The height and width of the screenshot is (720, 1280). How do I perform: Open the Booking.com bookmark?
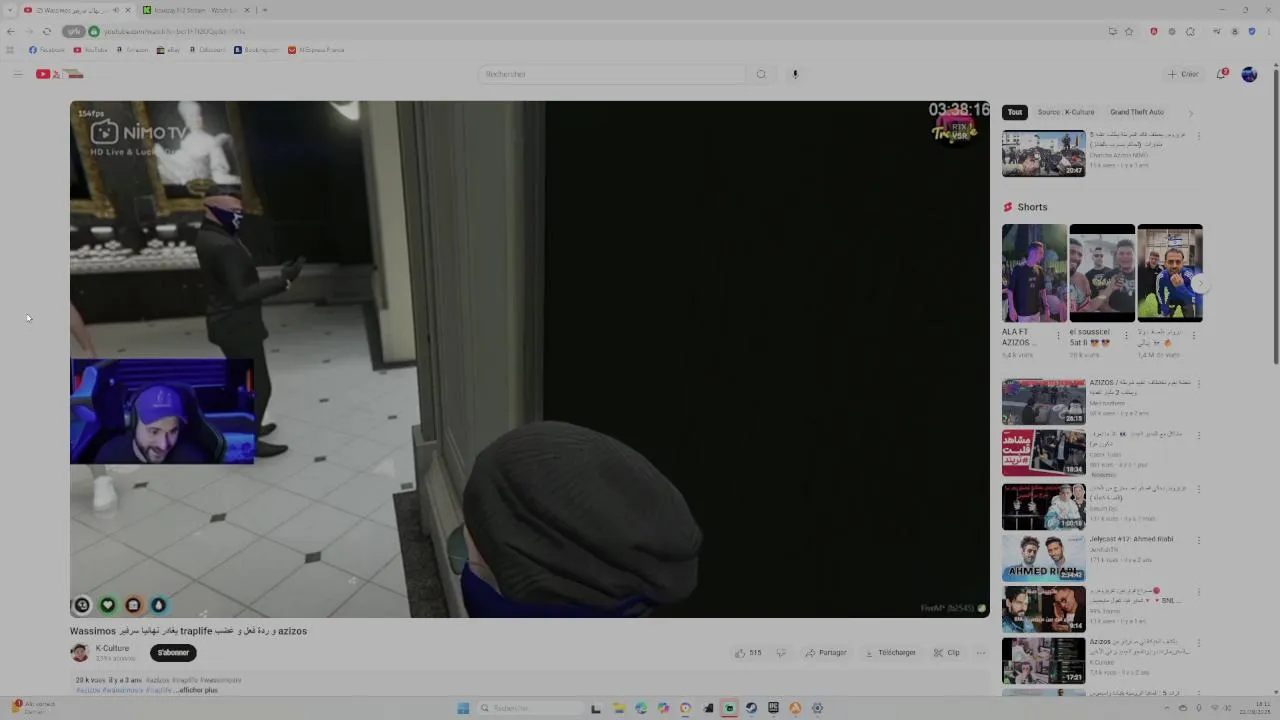click(256, 50)
